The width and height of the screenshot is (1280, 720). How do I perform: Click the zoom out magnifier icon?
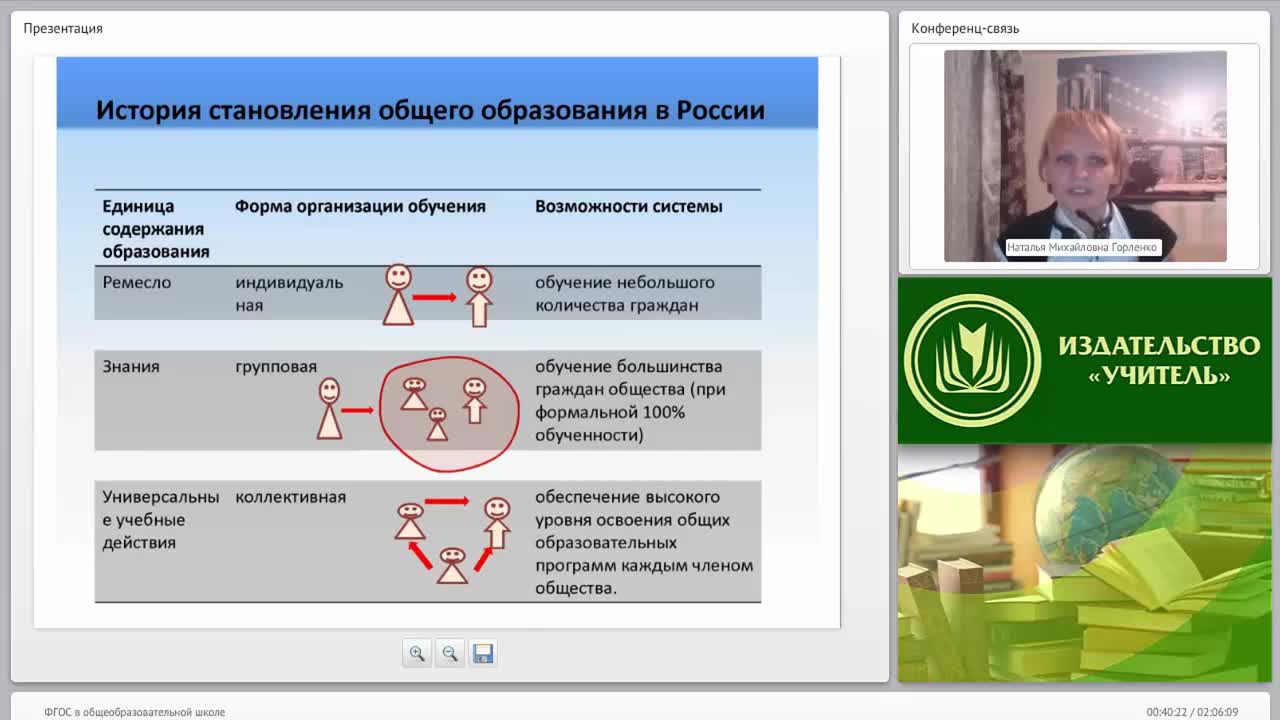pos(450,653)
